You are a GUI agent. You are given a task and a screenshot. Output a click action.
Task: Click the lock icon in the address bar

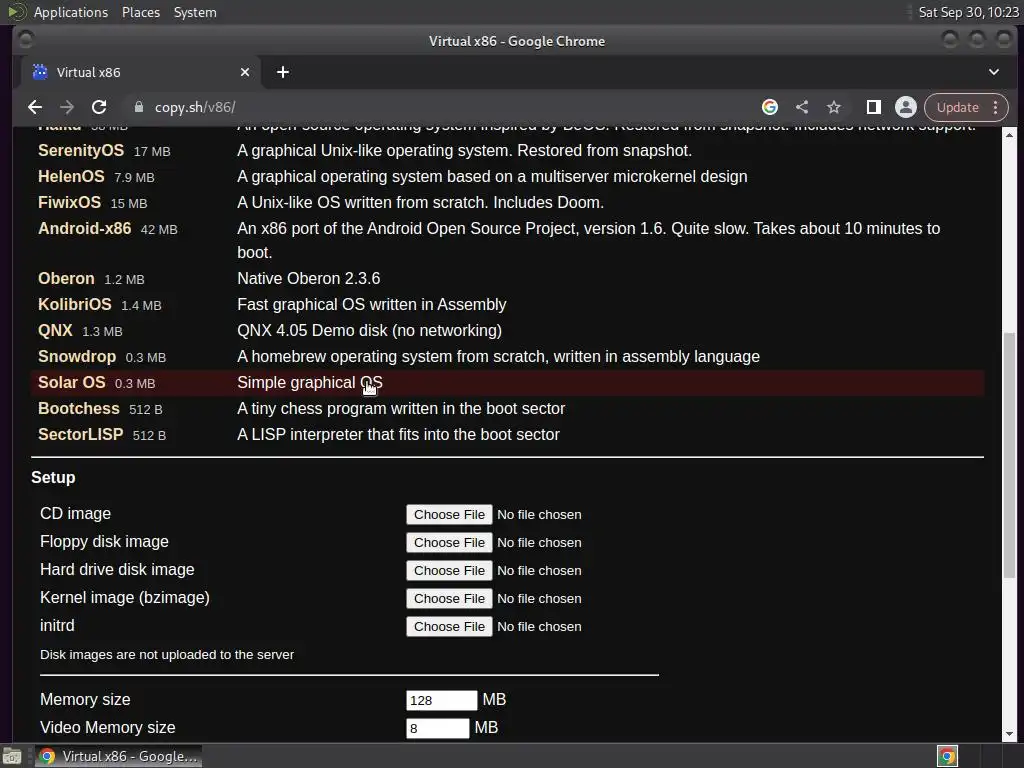pos(138,107)
